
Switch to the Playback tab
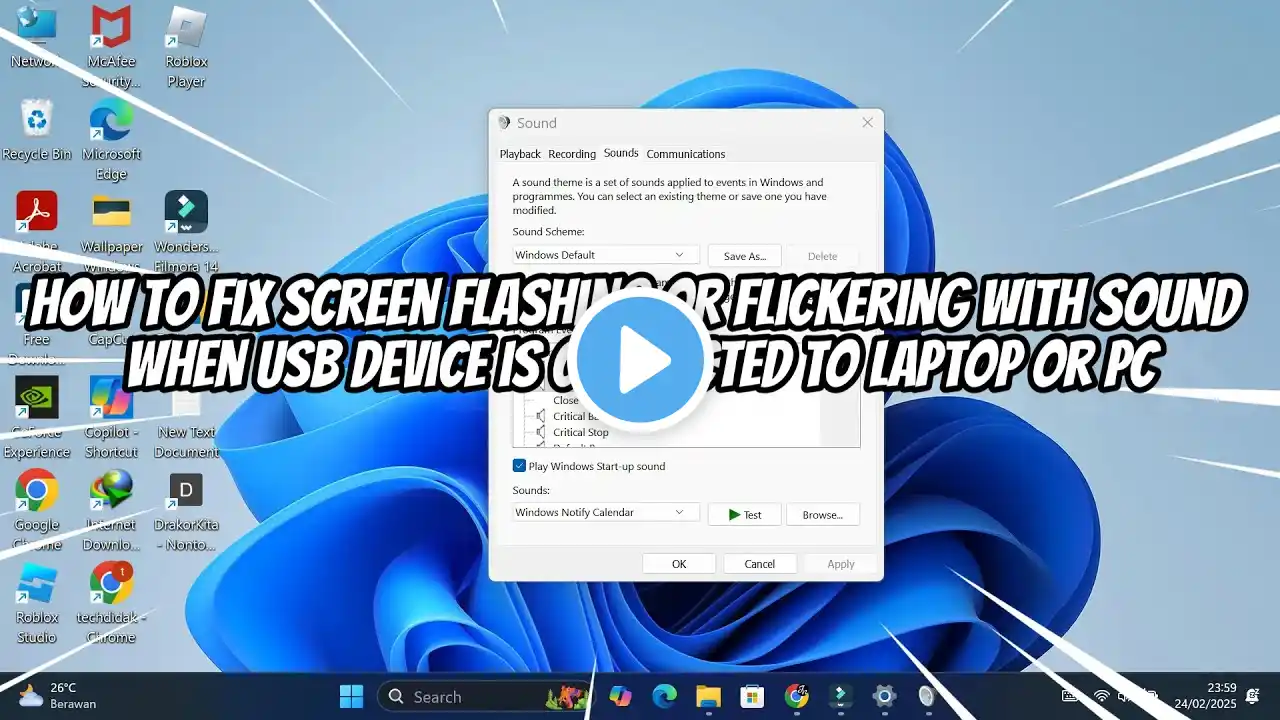[520, 154]
